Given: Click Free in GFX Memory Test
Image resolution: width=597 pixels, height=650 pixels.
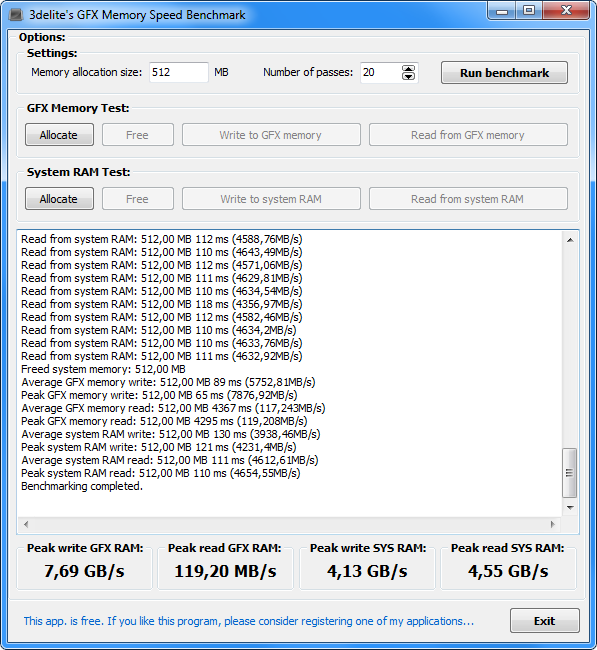Looking at the screenshot, I should [x=138, y=135].
